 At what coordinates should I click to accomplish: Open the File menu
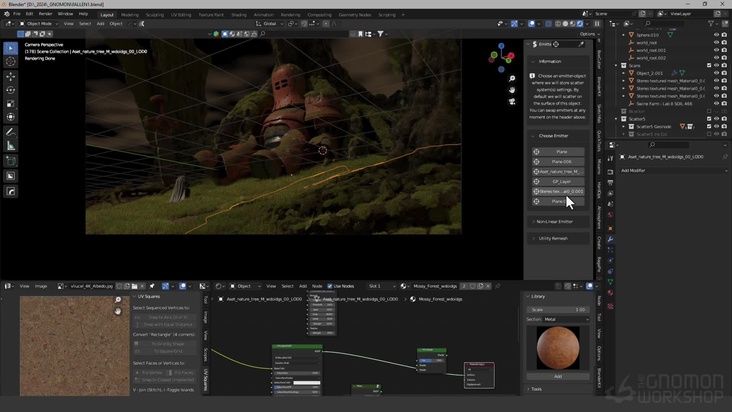pyautogui.click(x=17, y=14)
